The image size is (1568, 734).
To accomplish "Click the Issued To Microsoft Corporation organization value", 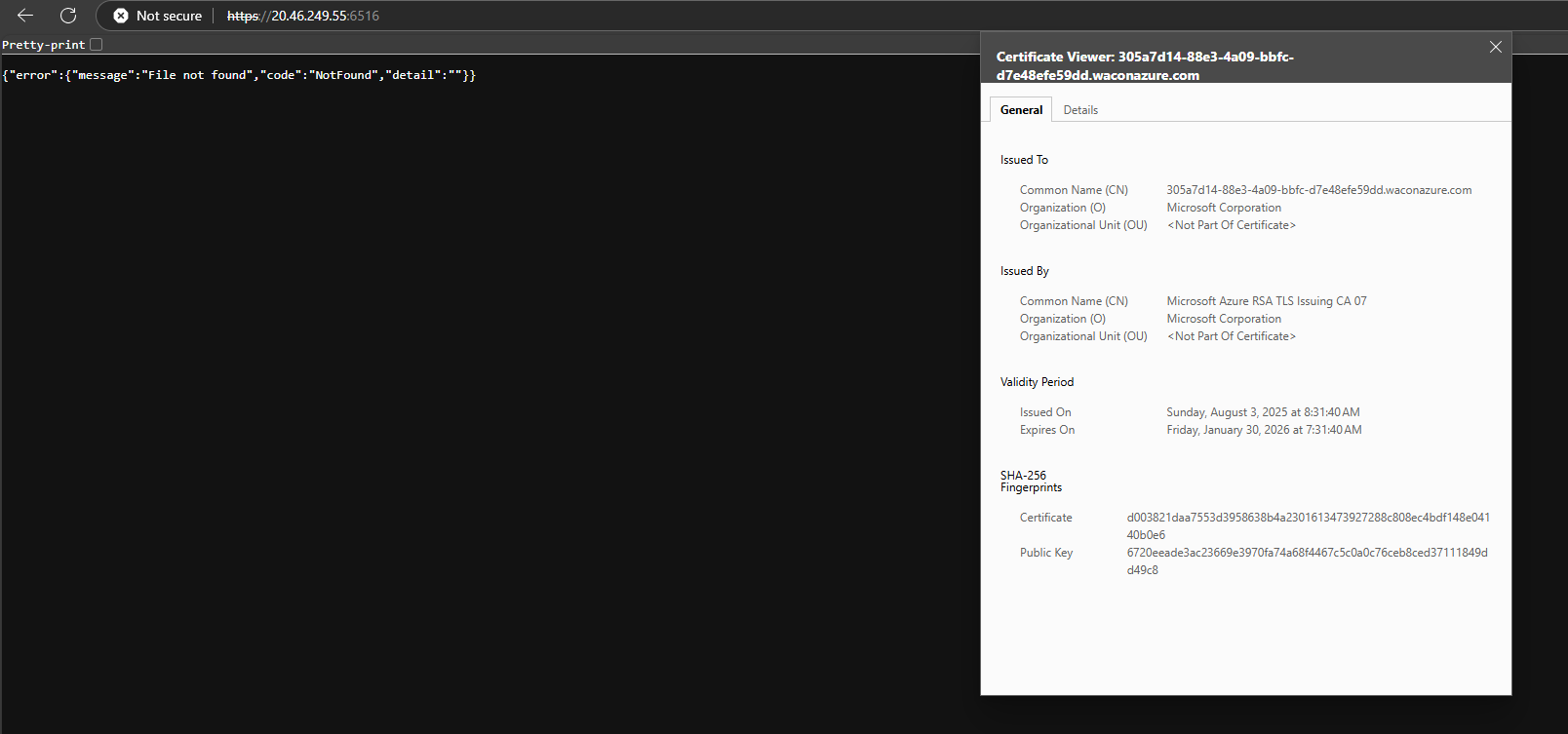I will pos(1224,208).
